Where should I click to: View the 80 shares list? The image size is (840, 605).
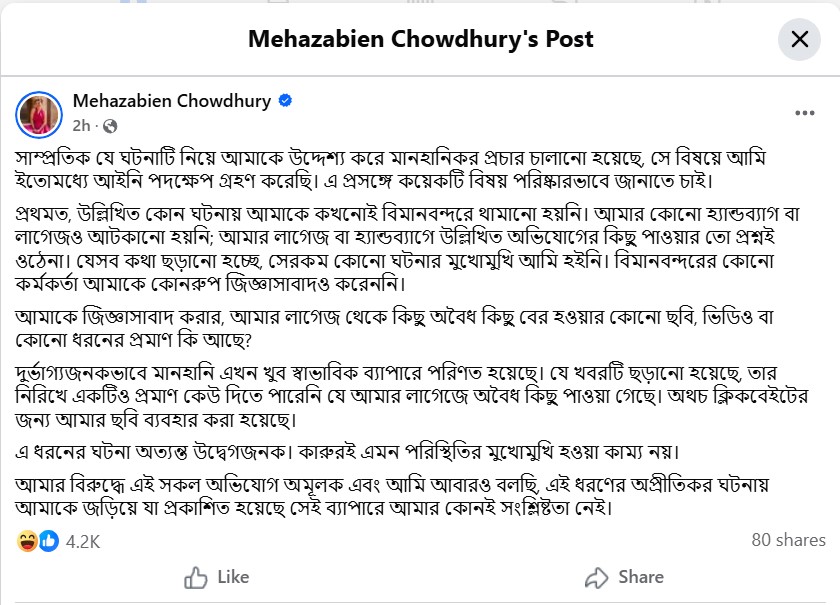click(788, 540)
